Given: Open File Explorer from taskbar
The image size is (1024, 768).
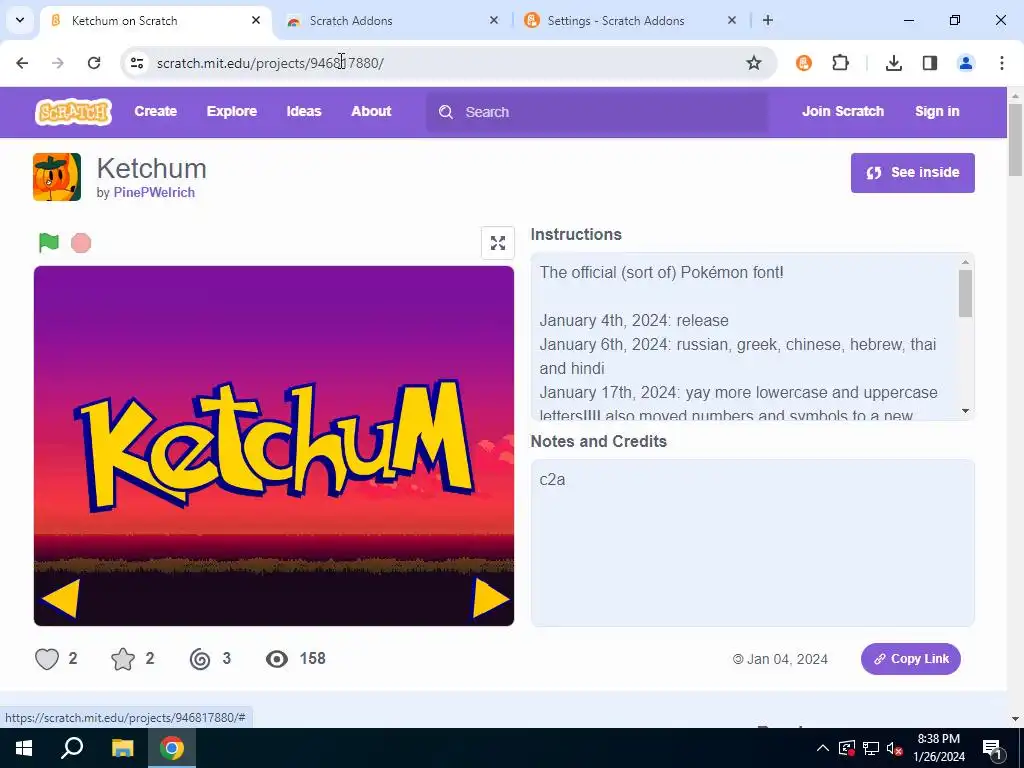Looking at the screenshot, I should (x=122, y=748).
